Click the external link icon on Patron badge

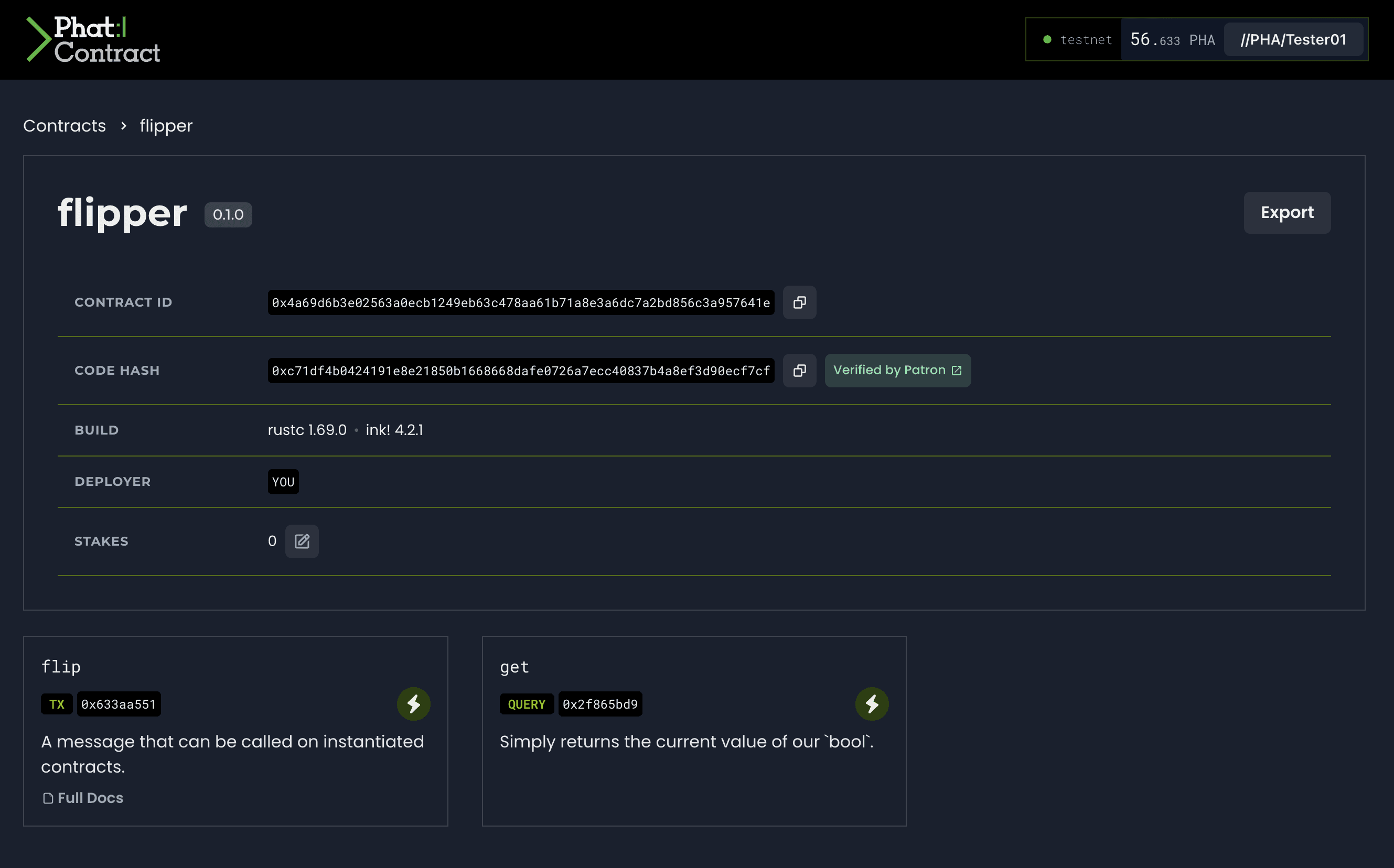[x=956, y=371]
